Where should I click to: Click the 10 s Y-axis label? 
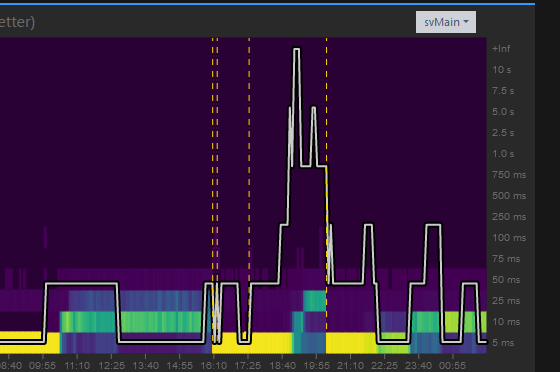(501, 70)
